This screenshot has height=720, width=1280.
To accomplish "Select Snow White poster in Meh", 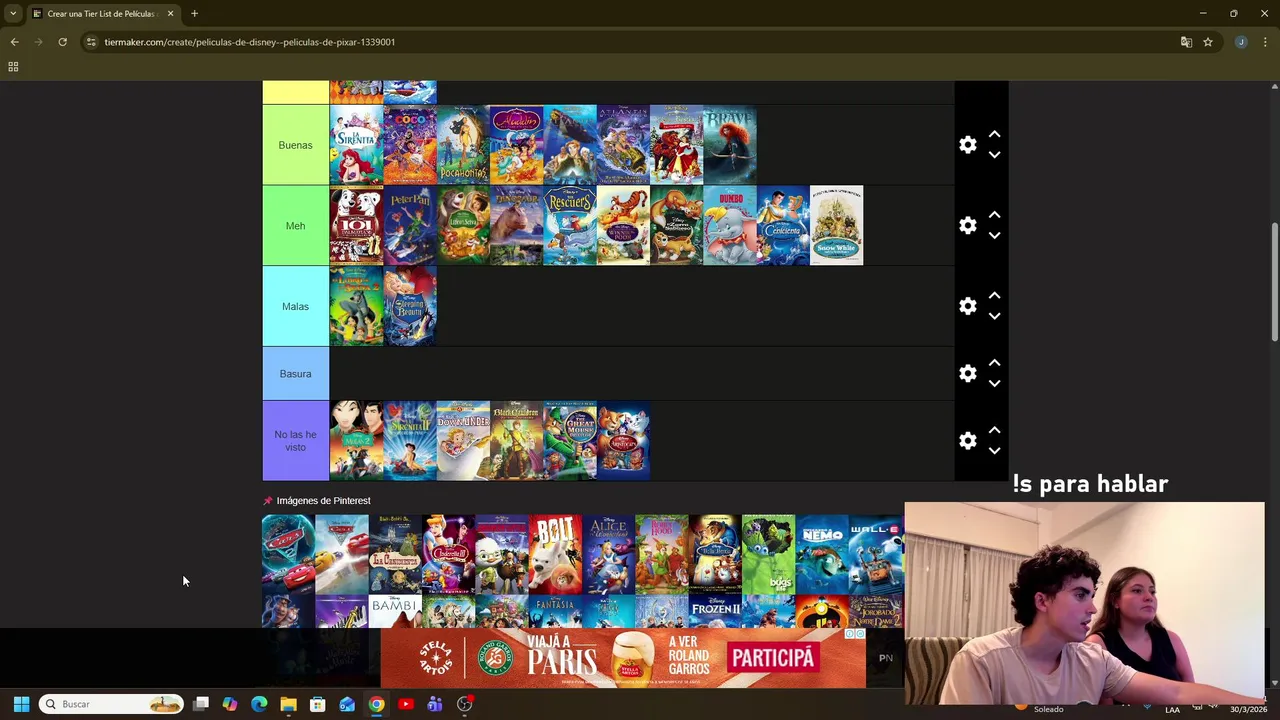I will coord(836,226).
